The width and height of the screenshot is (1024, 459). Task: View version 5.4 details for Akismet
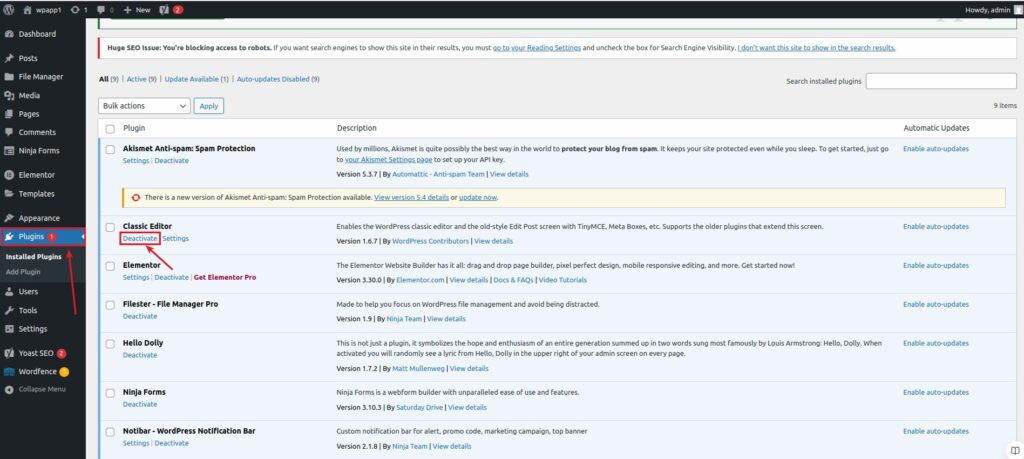(411, 197)
